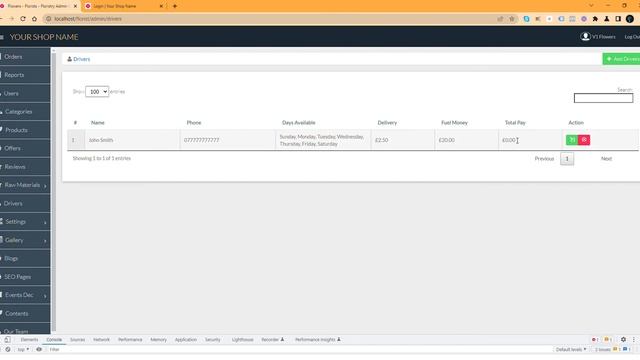Switch to the DevTools Application tab
Viewport: 640px width, 360px height.
186,340
